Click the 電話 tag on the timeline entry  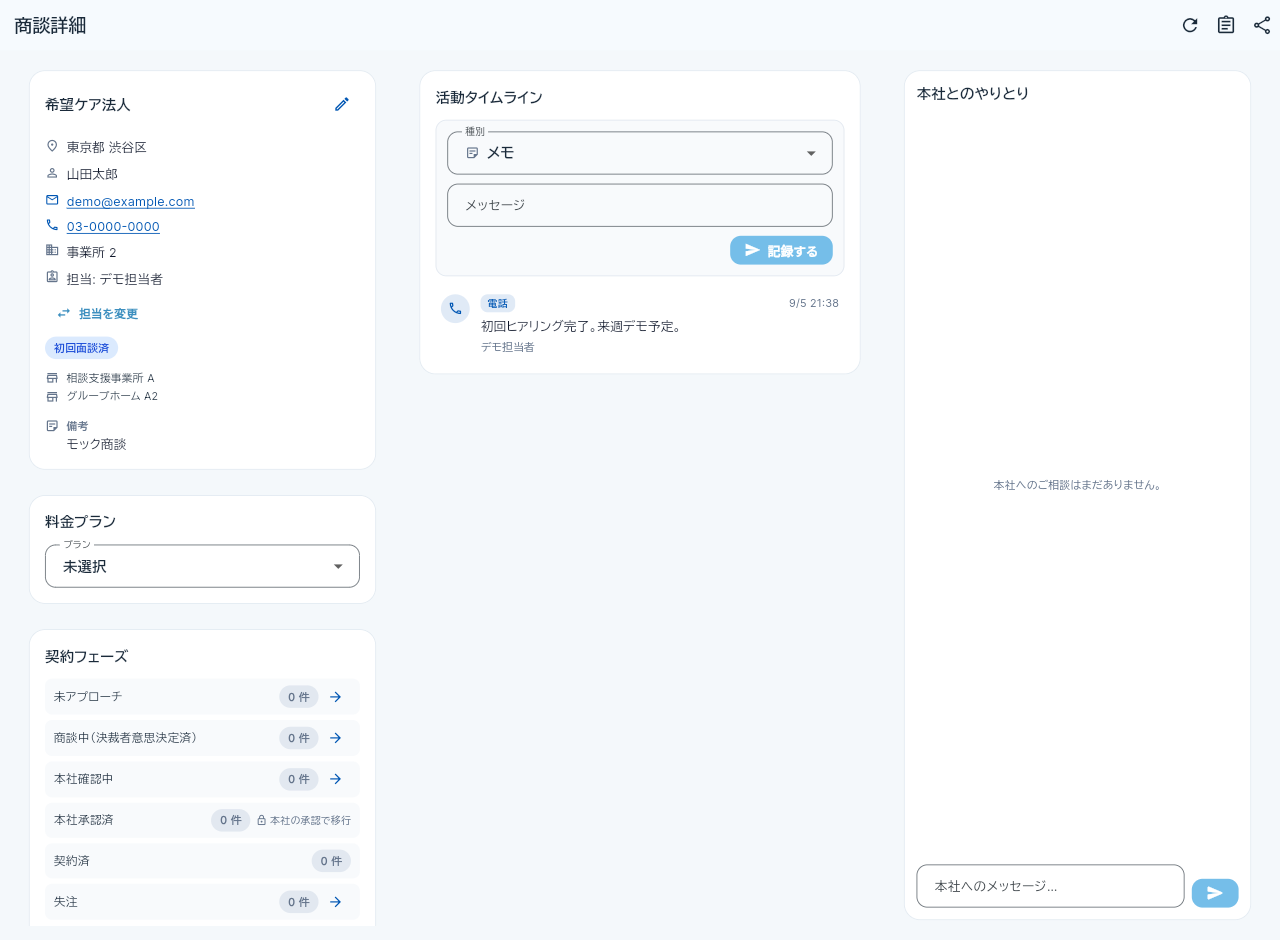pyautogui.click(x=498, y=303)
